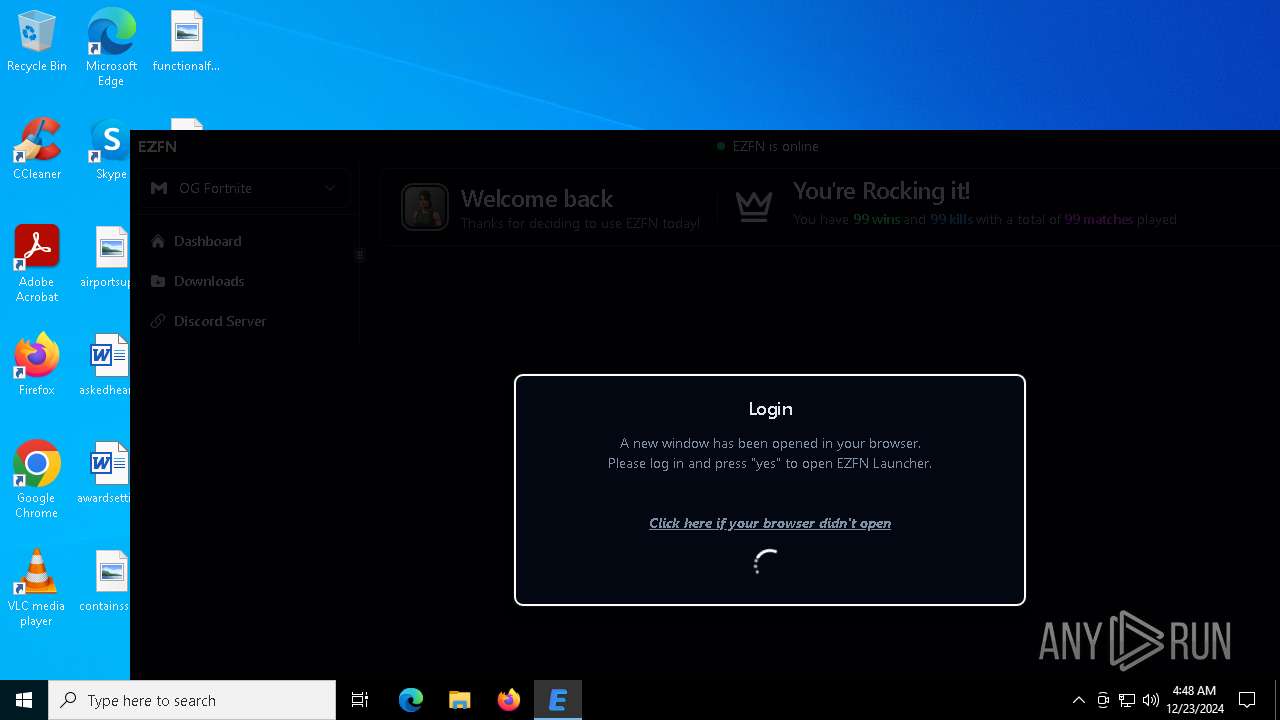The width and height of the screenshot is (1280, 720).
Task: Click the taskbar search box
Action: (x=192, y=700)
